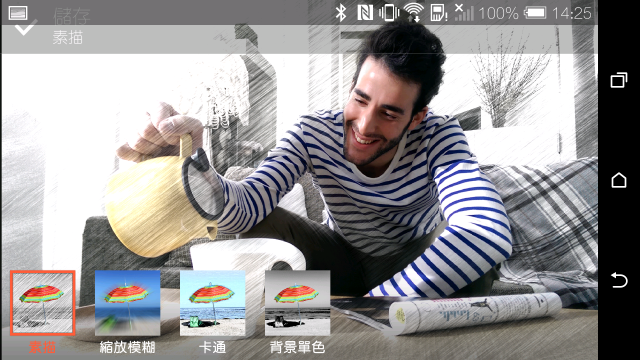The image size is (640, 360).
Task: Tap the 卡通 label text
Action: (212, 347)
